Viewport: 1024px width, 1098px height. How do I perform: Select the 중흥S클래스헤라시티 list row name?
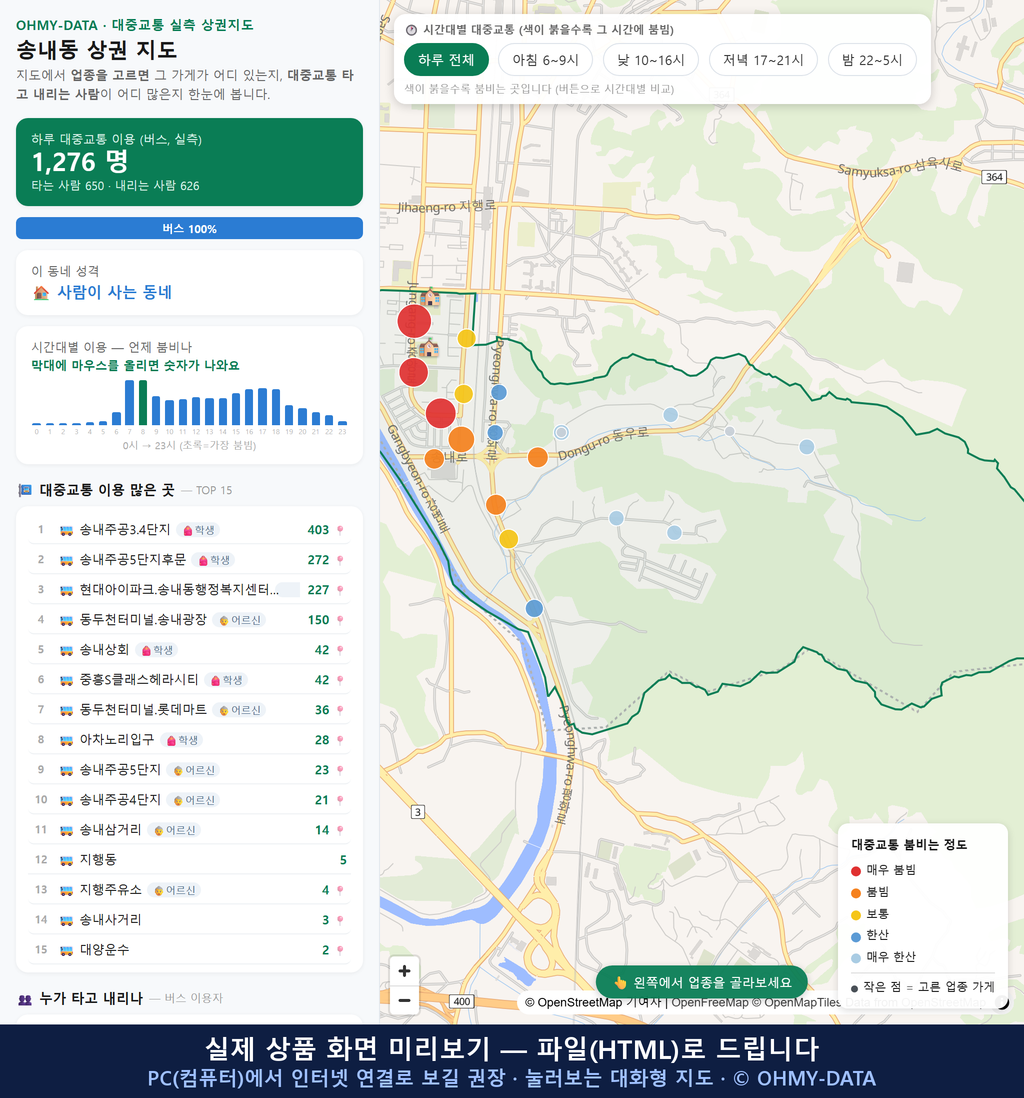(139, 680)
